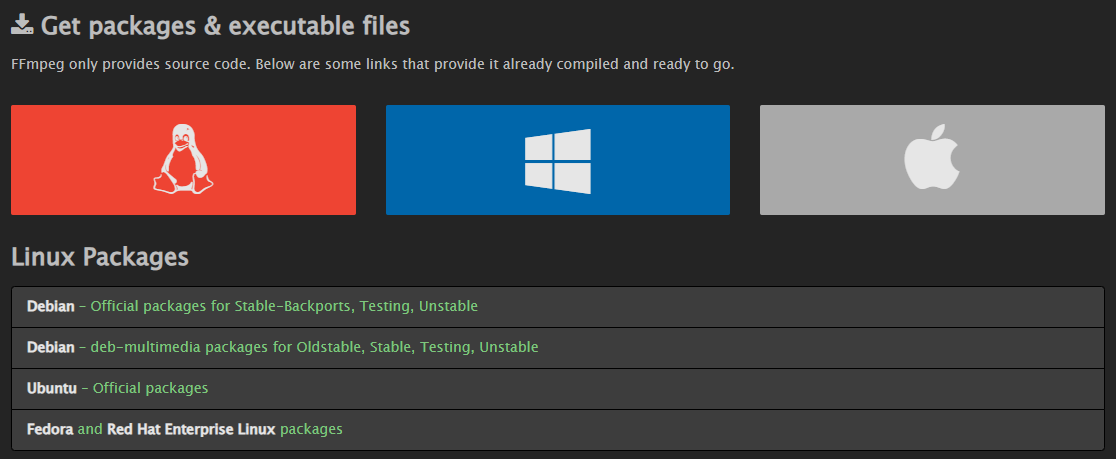Select the Windows logo tile
Image resolution: width=1116 pixels, height=459 pixels.
point(557,160)
